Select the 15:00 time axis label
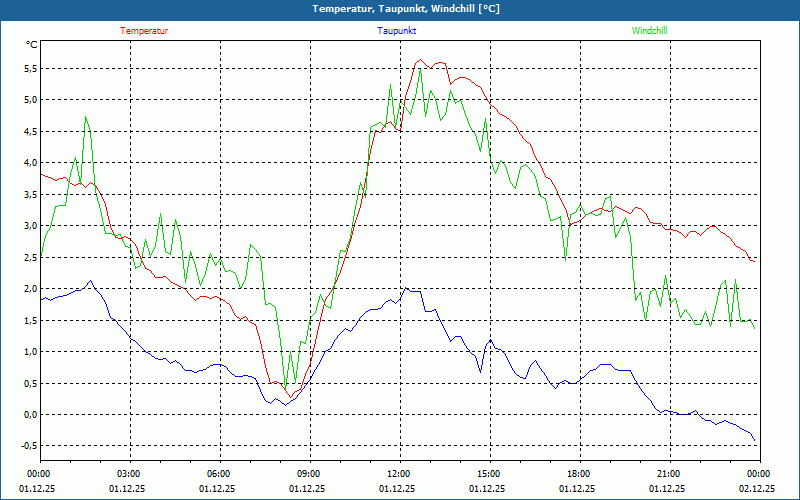Viewport: 800px width, 500px height. [488, 474]
